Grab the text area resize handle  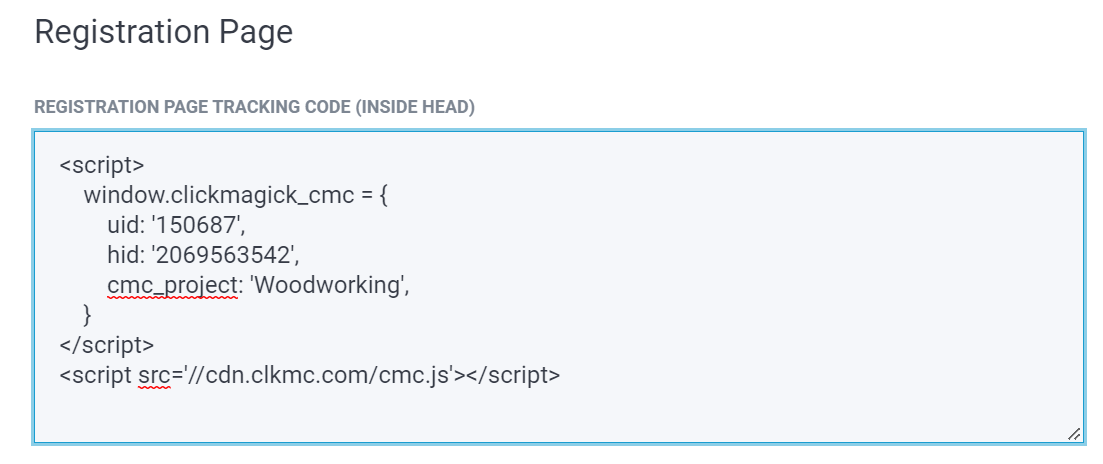pos(1073,433)
